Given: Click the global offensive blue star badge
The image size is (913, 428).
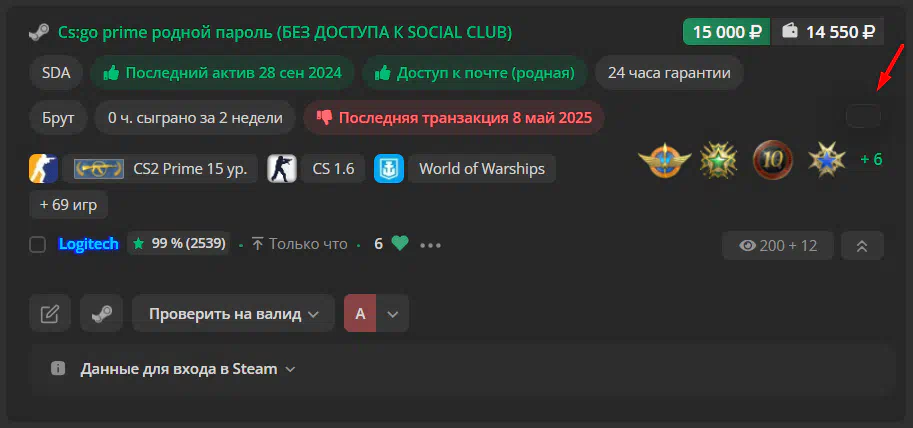Looking at the screenshot, I should (x=827, y=159).
